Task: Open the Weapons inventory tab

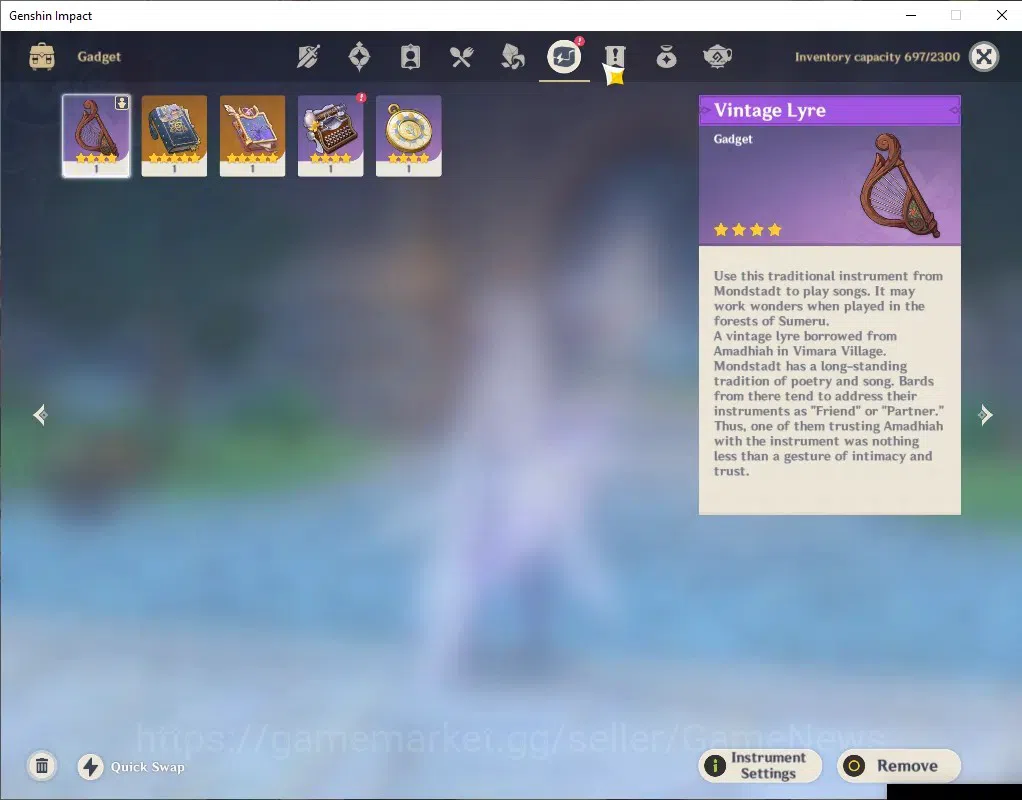Action: (x=308, y=57)
